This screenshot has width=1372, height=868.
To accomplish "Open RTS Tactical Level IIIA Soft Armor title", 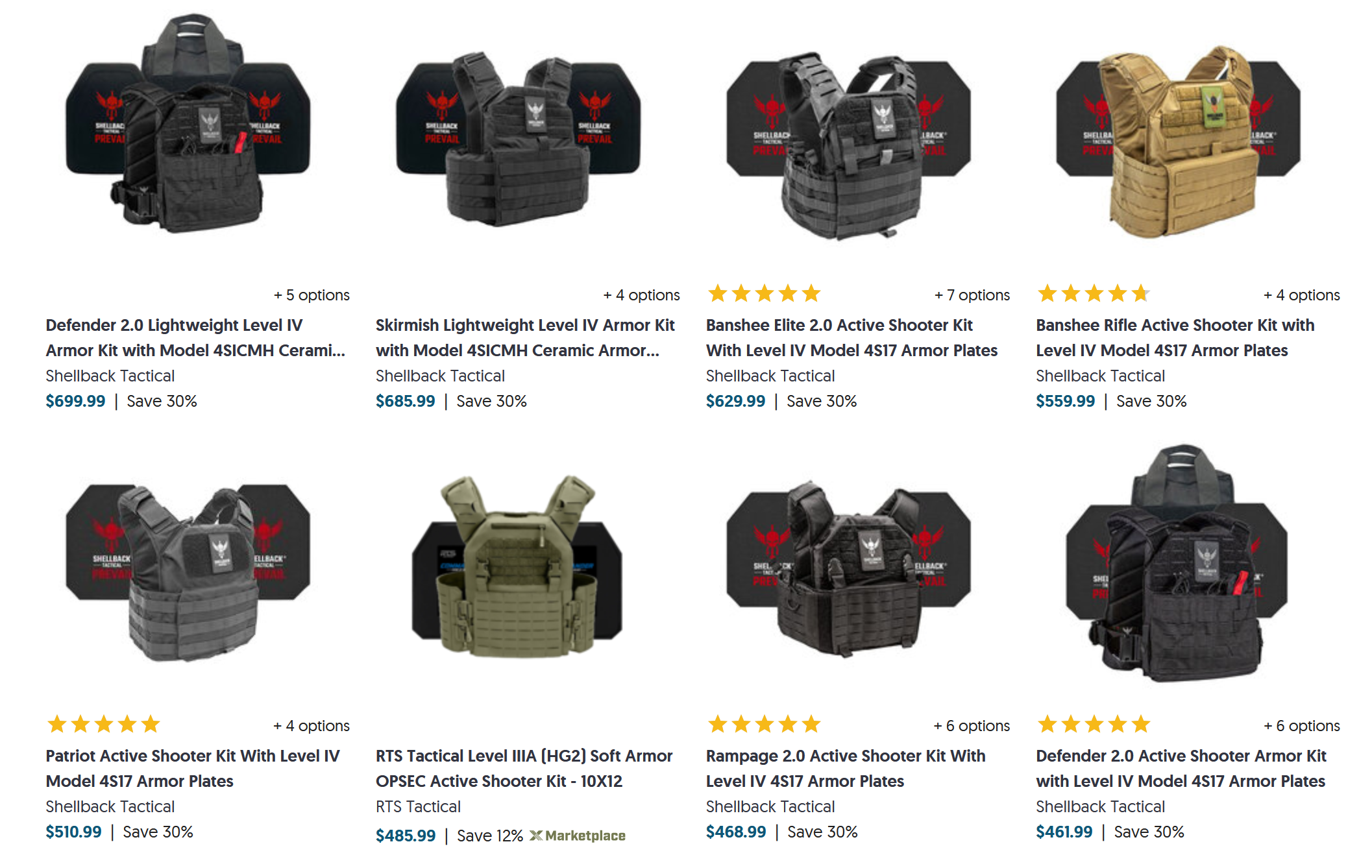I will pos(524,768).
